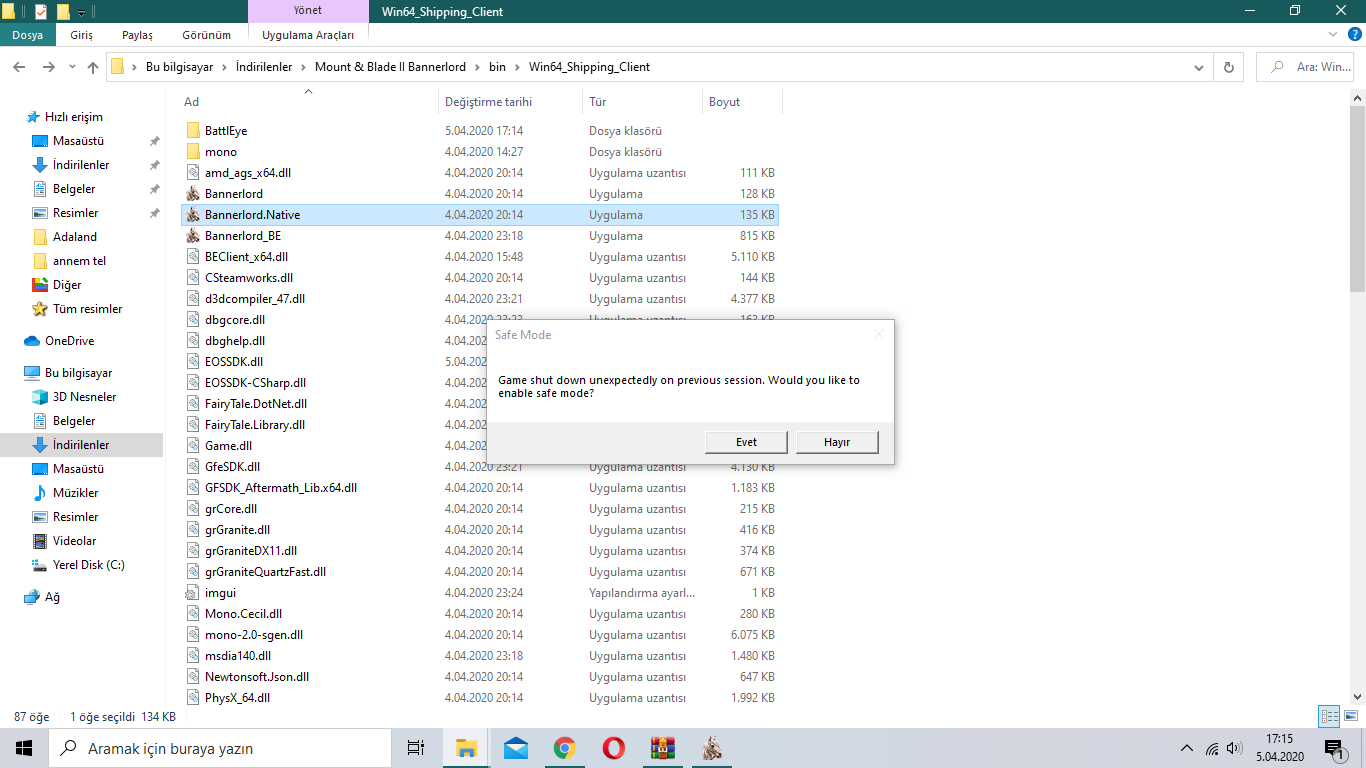This screenshot has height=768, width=1366.
Task: Open Yerel Disk (C:) in sidebar
Action: pos(88,565)
